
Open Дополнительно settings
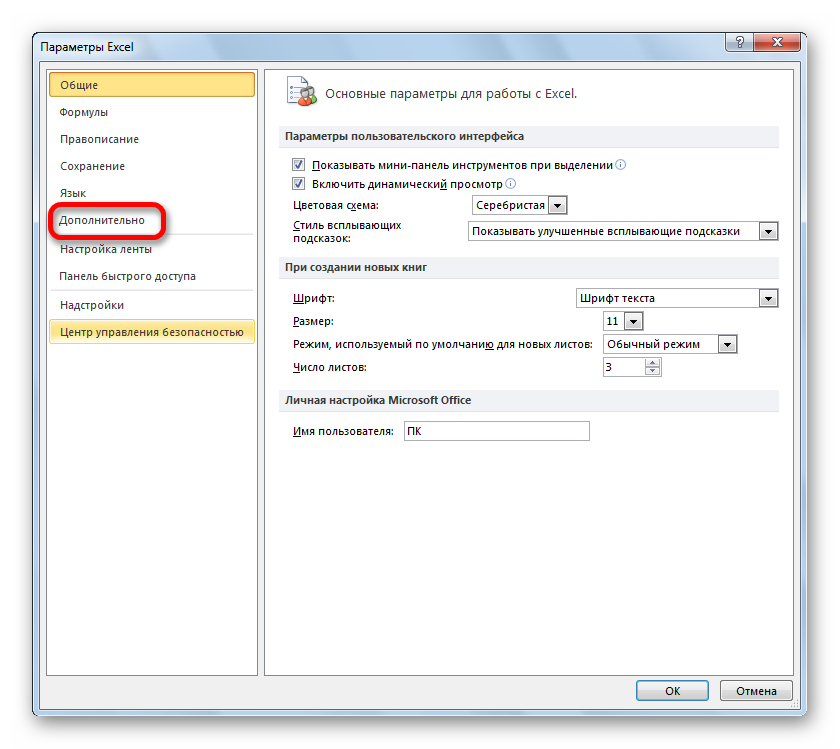point(152,220)
